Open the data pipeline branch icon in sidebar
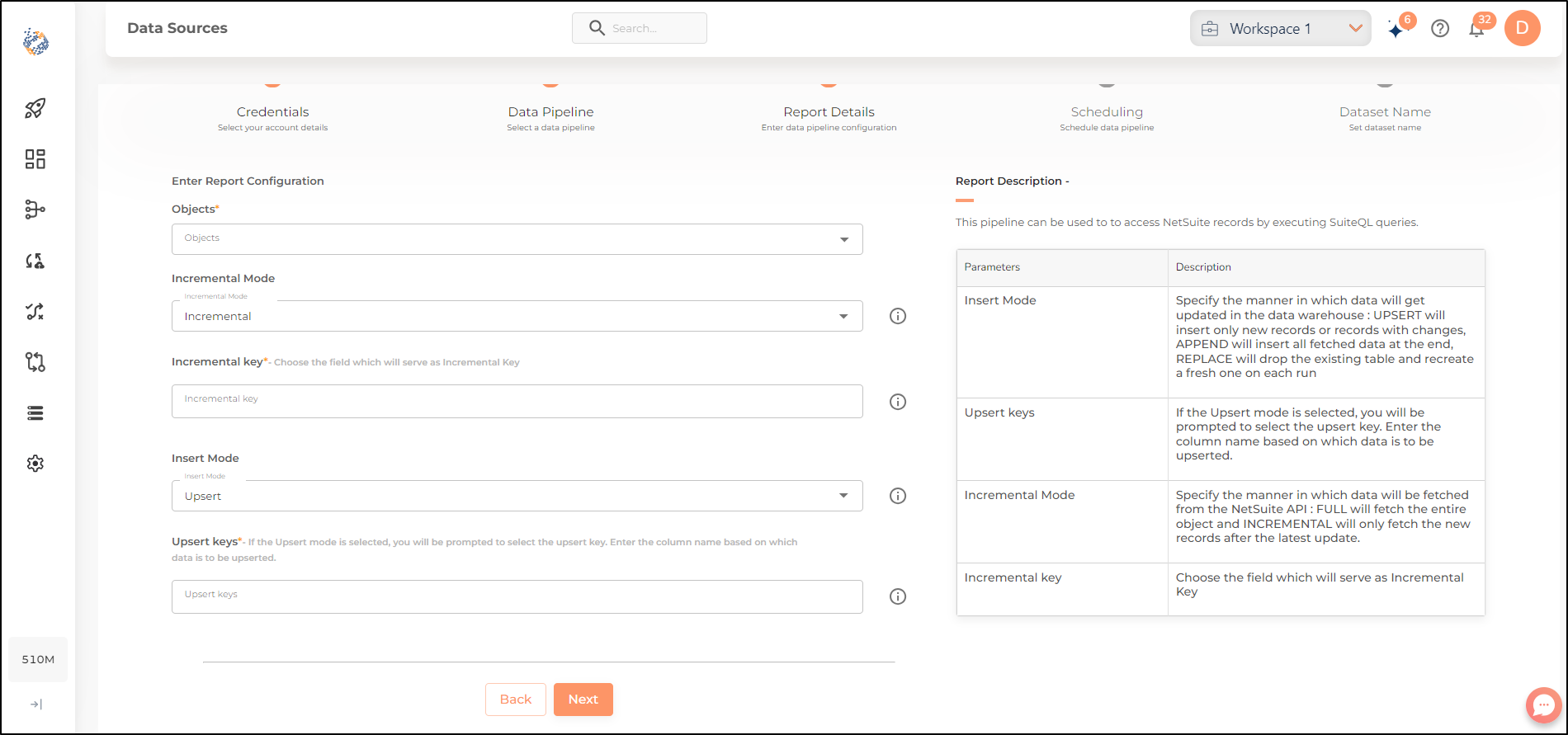Image resolution: width=1568 pixels, height=735 pixels. (35, 210)
